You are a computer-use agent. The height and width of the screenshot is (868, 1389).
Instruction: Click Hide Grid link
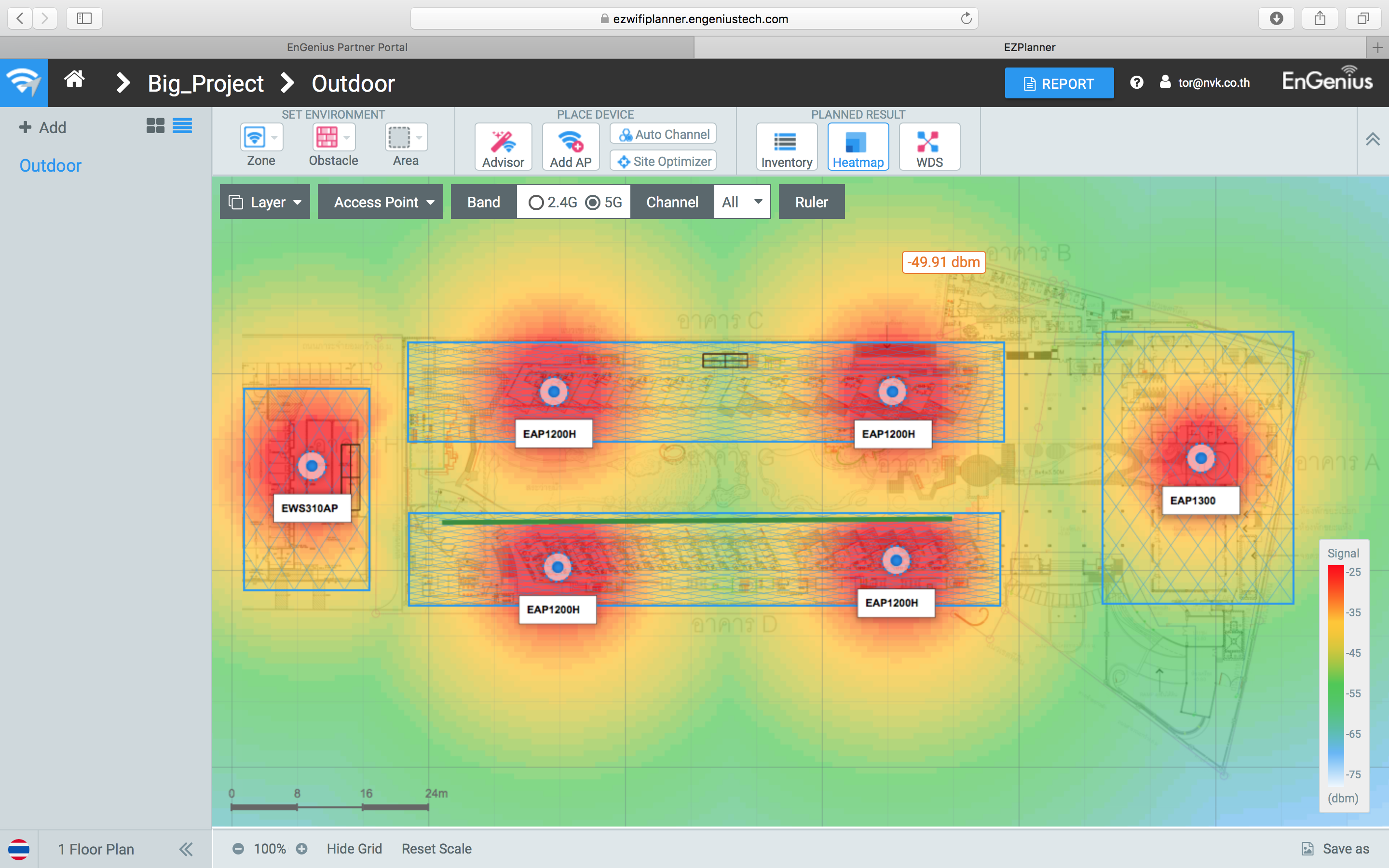[354, 849]
